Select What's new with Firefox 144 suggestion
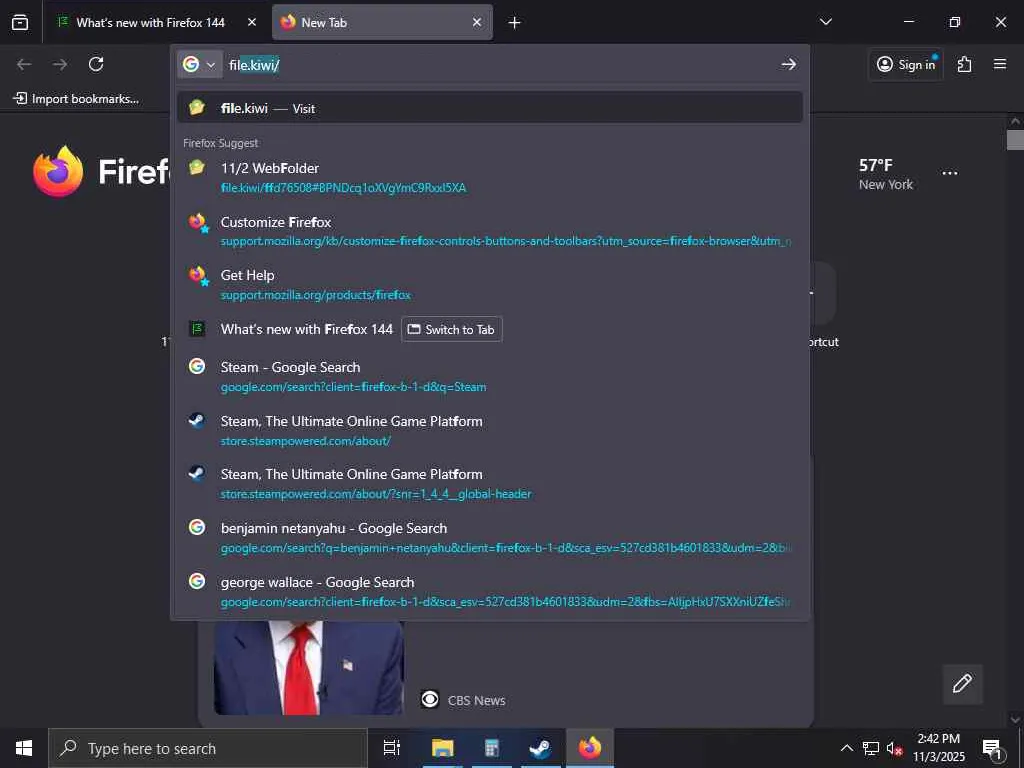 306,329
